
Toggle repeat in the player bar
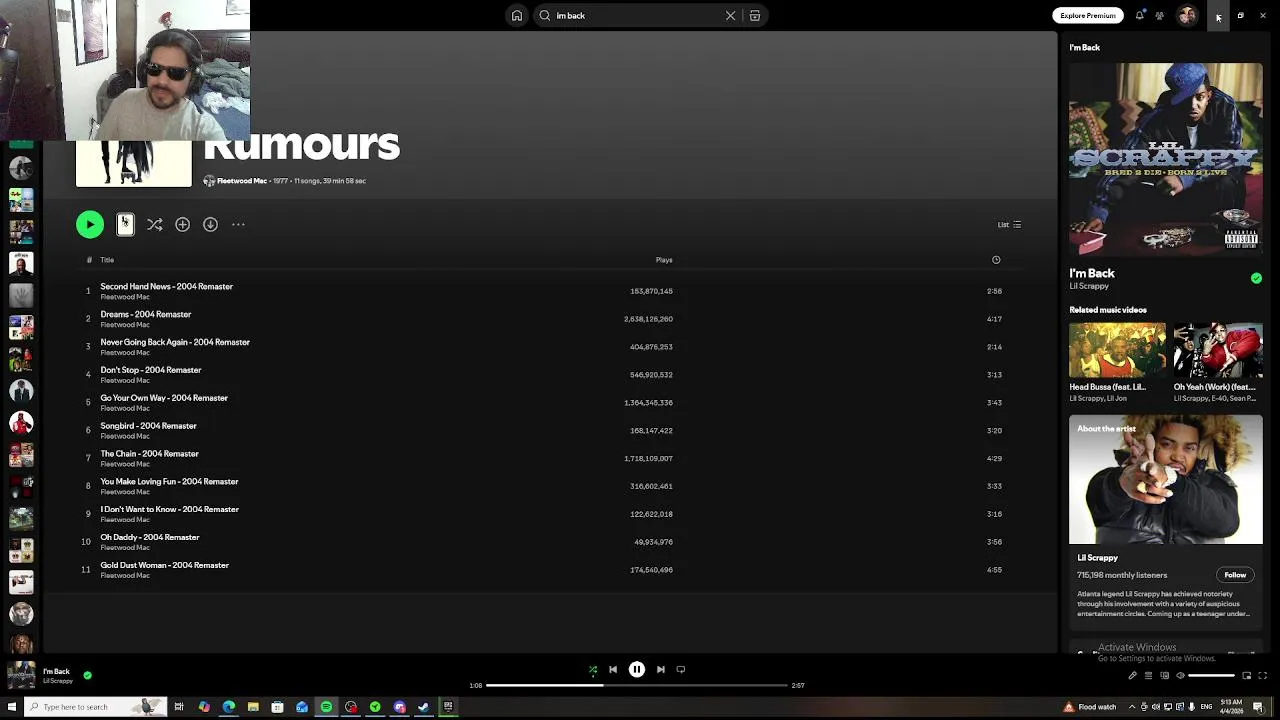click(681, 670)
